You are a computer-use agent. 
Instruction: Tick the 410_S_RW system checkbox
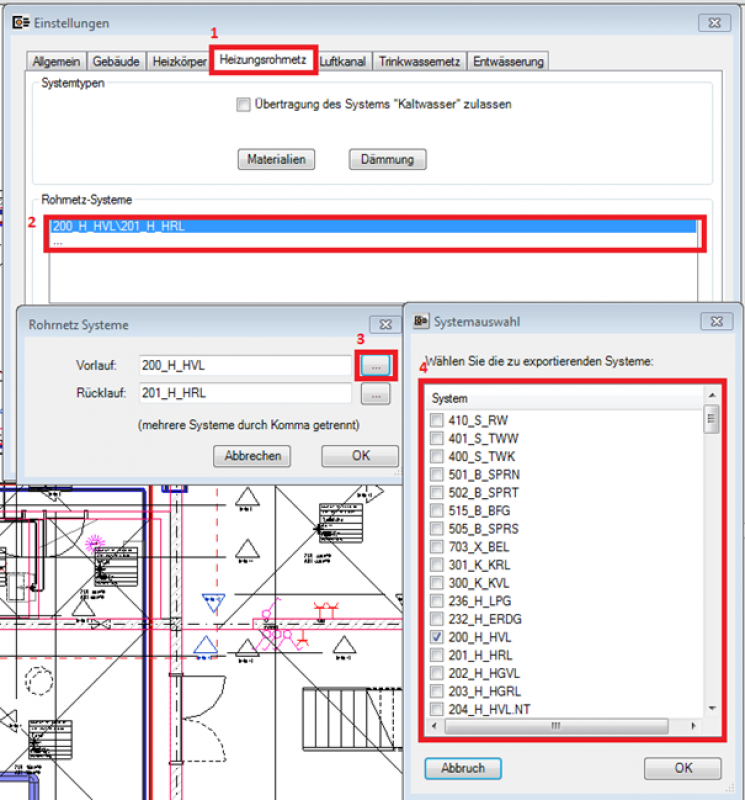point(437,420)
